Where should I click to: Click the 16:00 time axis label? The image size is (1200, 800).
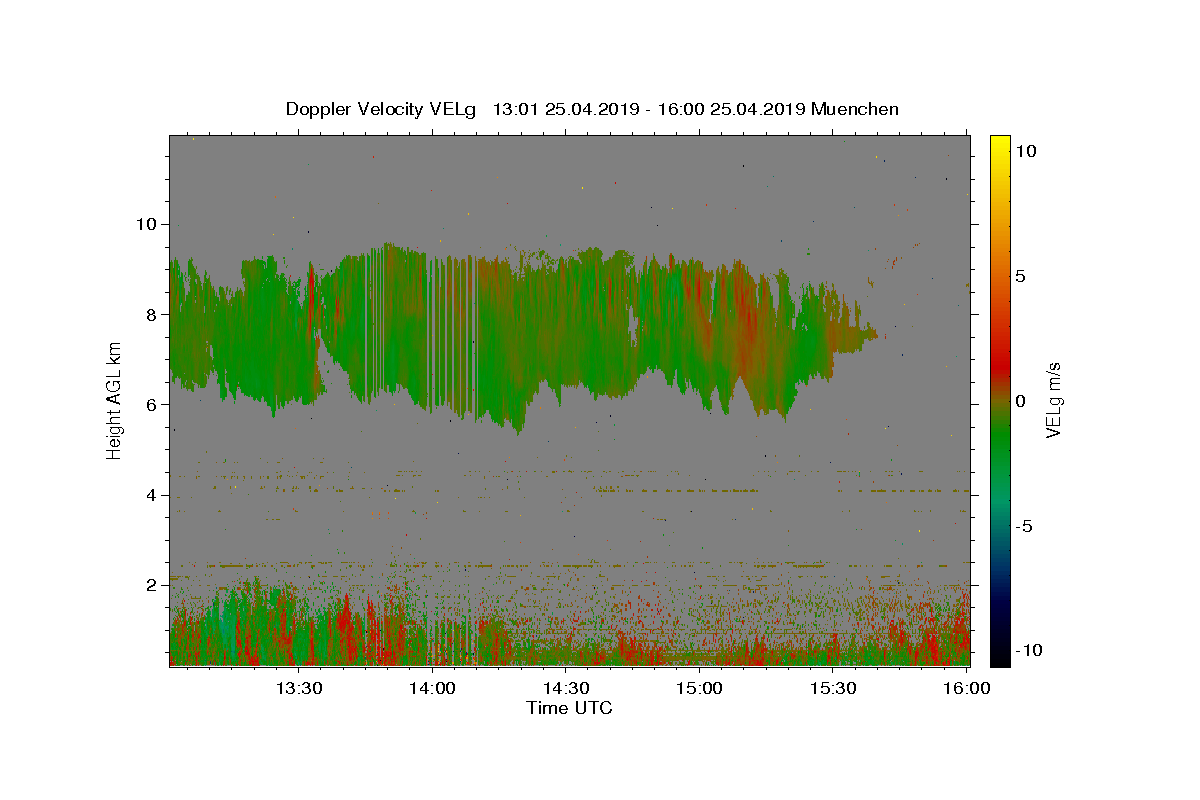(x=966, y=688)
